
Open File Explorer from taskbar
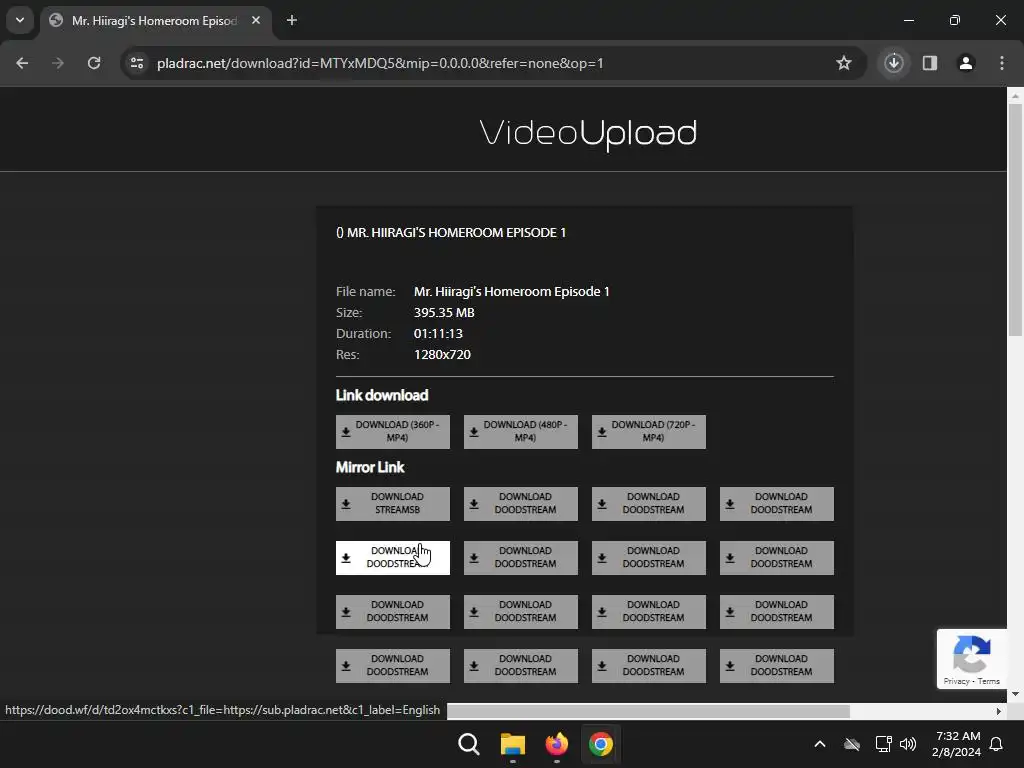(x=513, y=744)
